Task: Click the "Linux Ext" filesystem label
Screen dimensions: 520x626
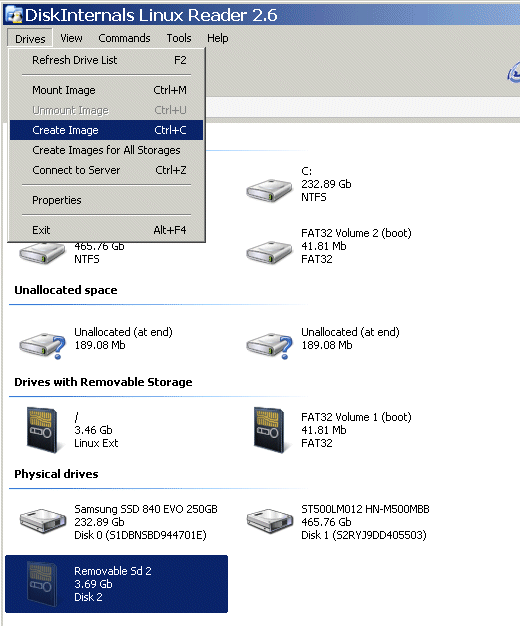Action: [x=96, y=443]
